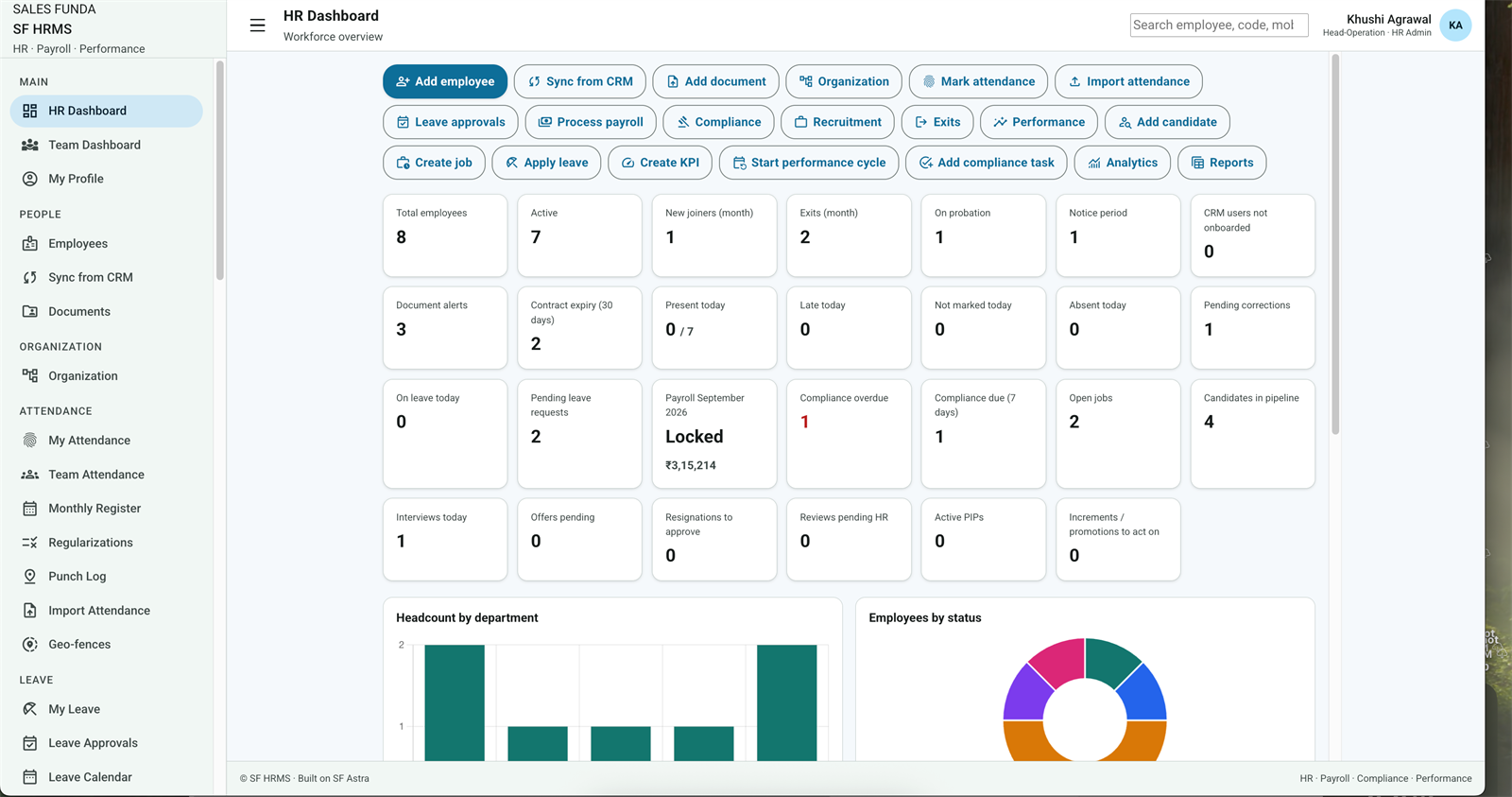Image resolution: width=1512 pixels, height=797 pixels.
Task: Click the first bar in Headcount chart
Action: coord(455,702)
